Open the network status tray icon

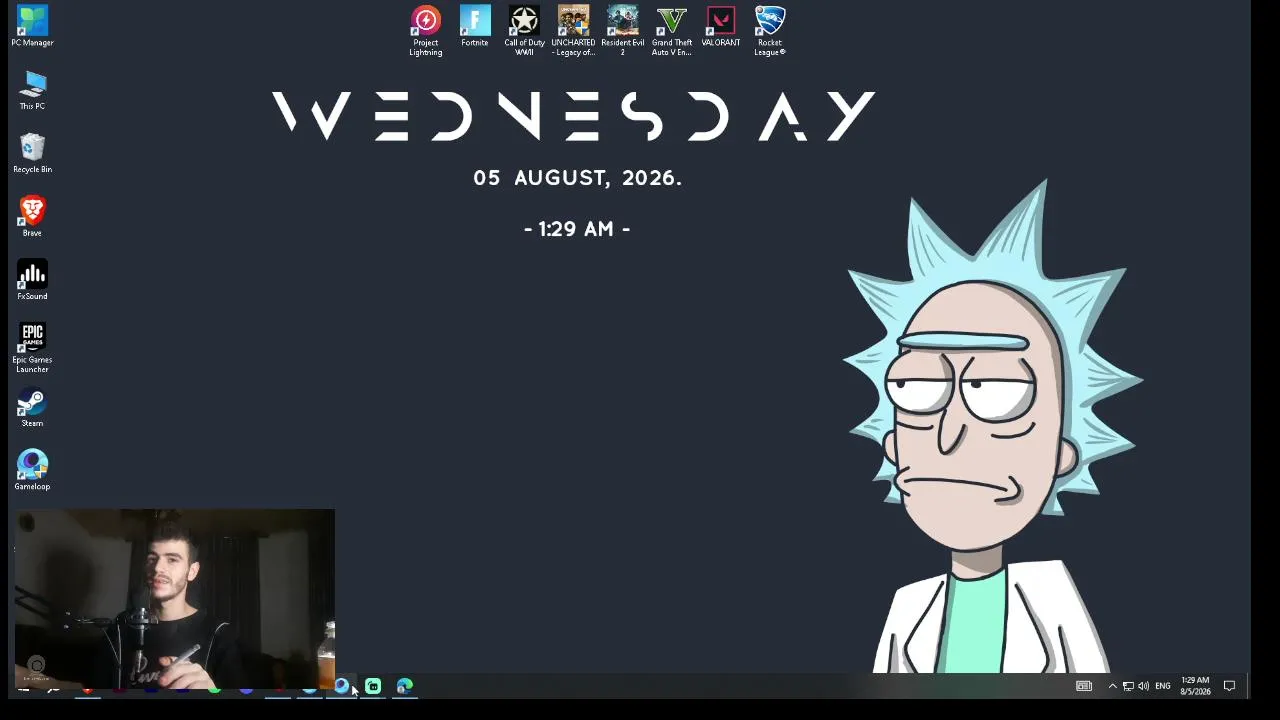(x=1128, y=686)
